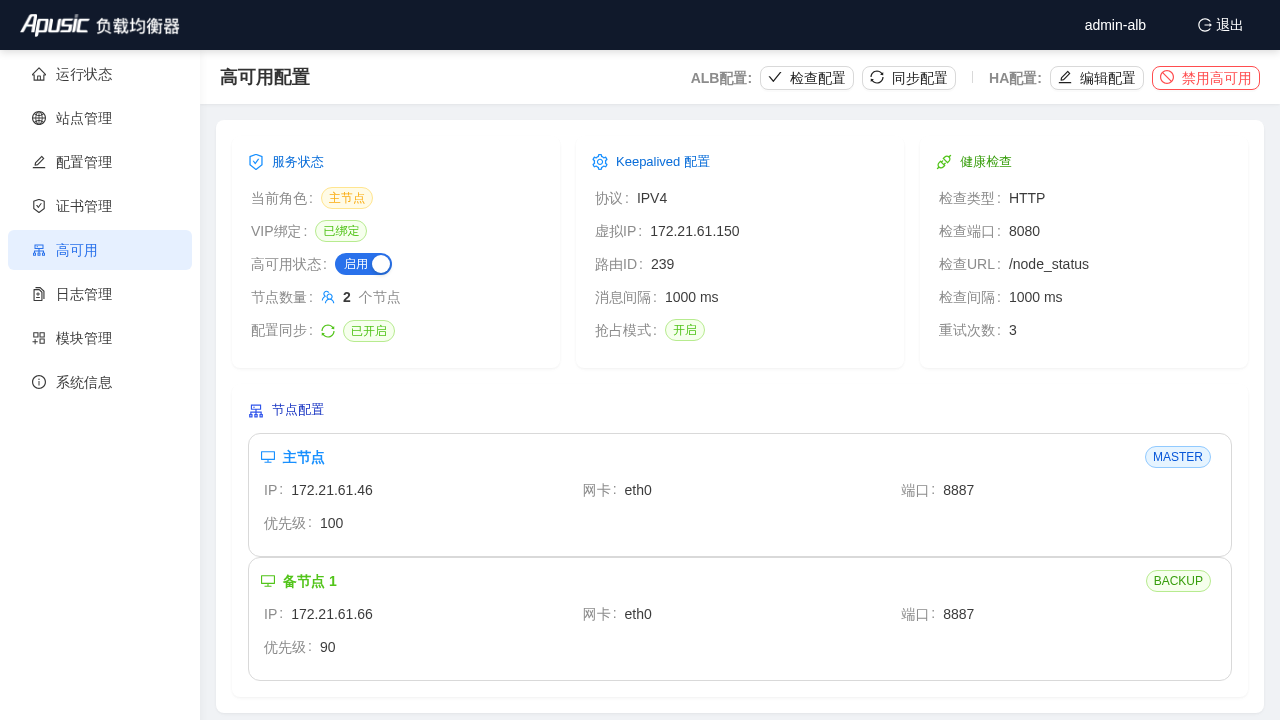The image size is (1280, 720).
Task: Click the check port value 8080
Action: coord(1025,231)
